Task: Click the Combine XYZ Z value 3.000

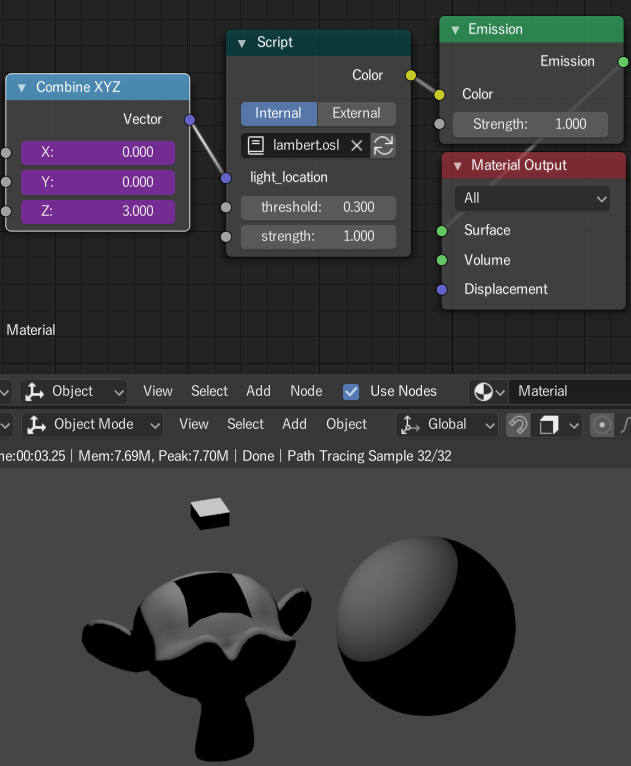Action: point(98,212)
